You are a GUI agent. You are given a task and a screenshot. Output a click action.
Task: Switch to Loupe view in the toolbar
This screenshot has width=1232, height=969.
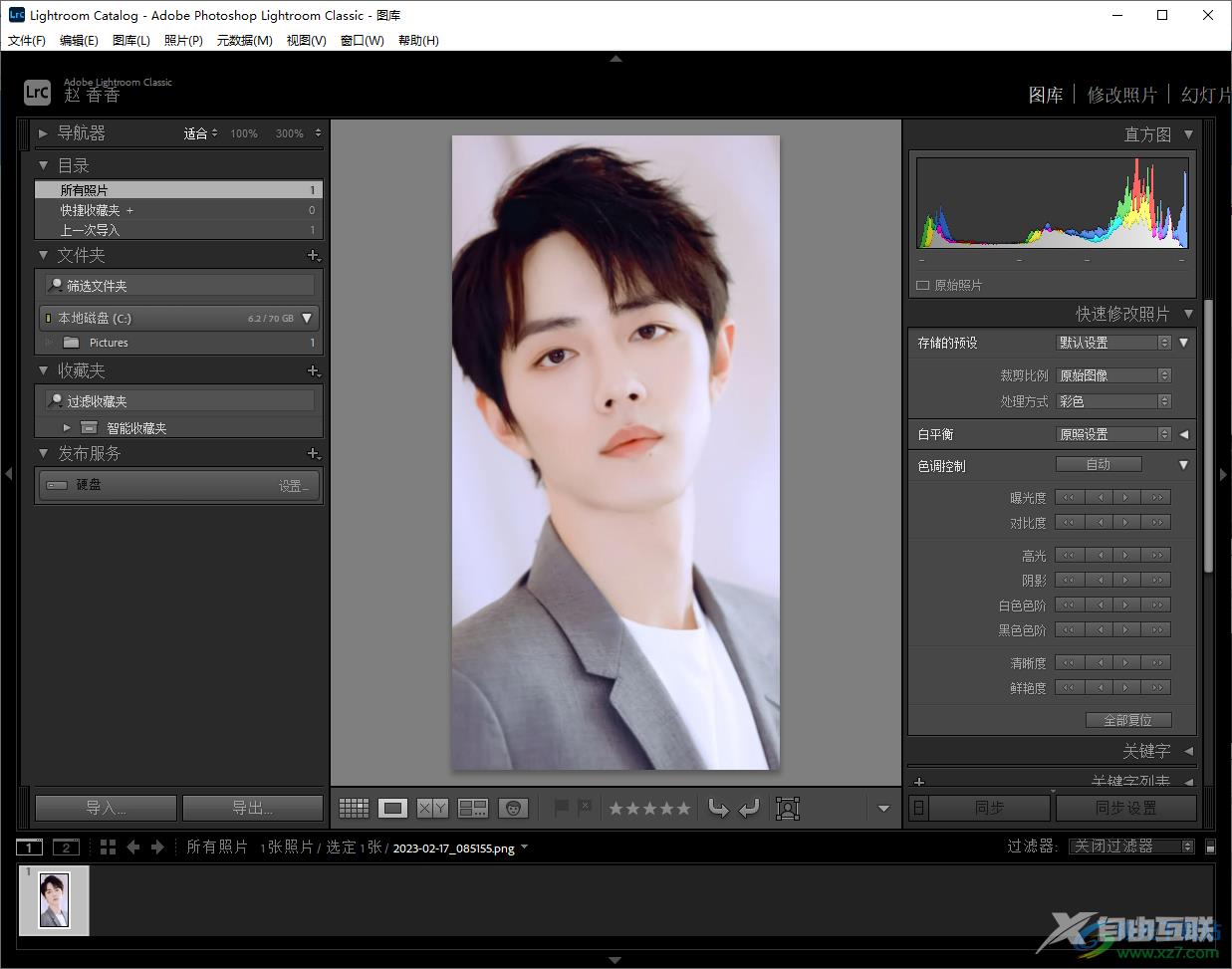(x=392, y=809)
